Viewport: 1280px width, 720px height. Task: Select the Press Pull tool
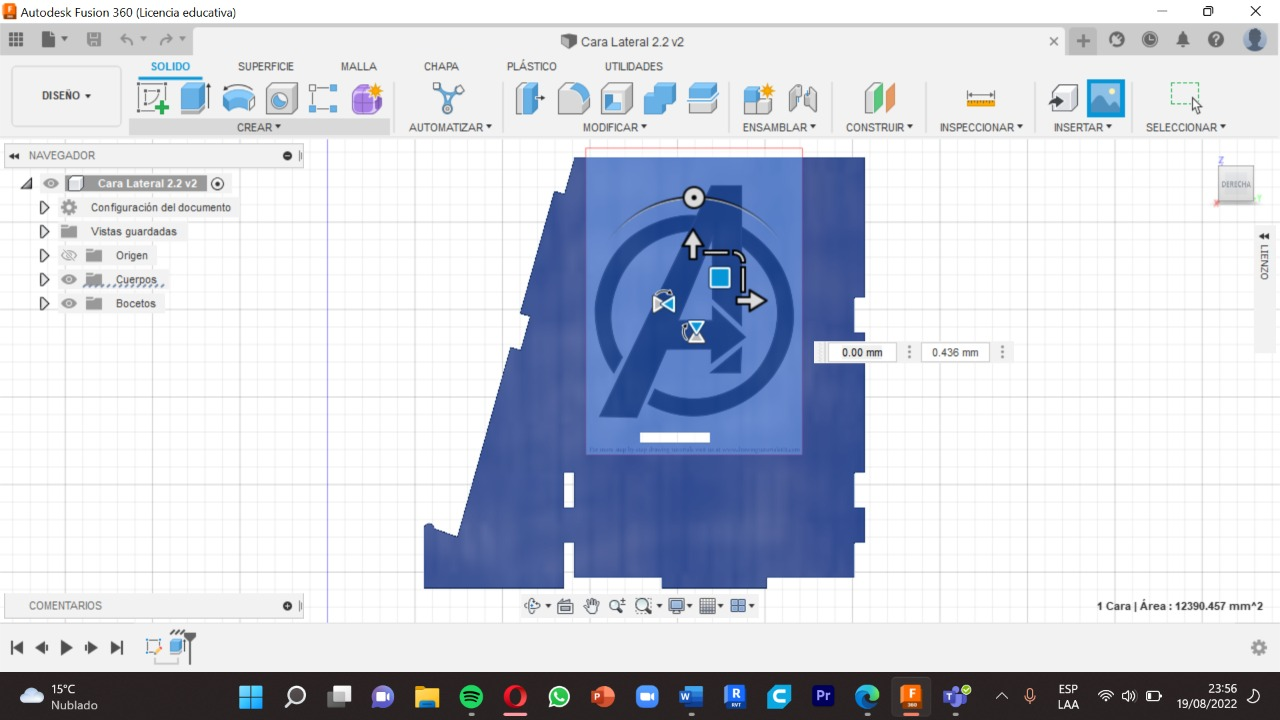[530, 98]
